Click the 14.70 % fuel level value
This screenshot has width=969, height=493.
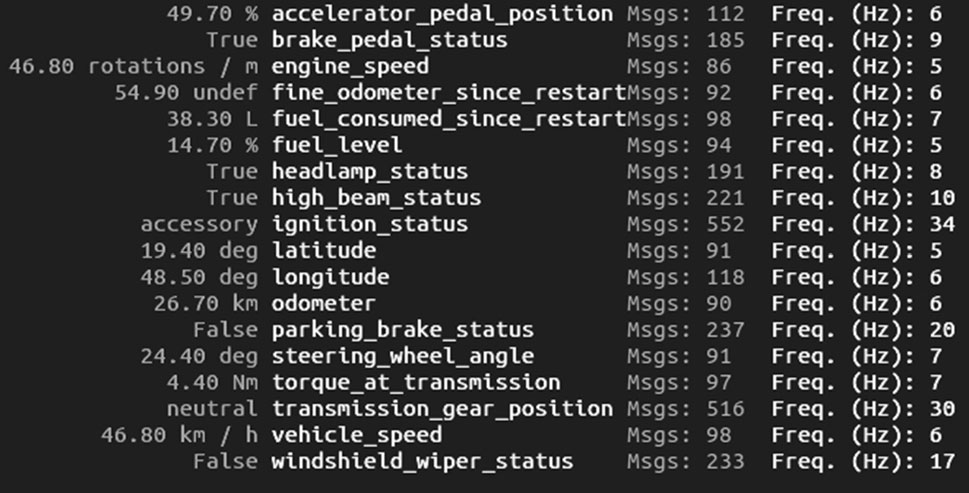tap(216, 146)
